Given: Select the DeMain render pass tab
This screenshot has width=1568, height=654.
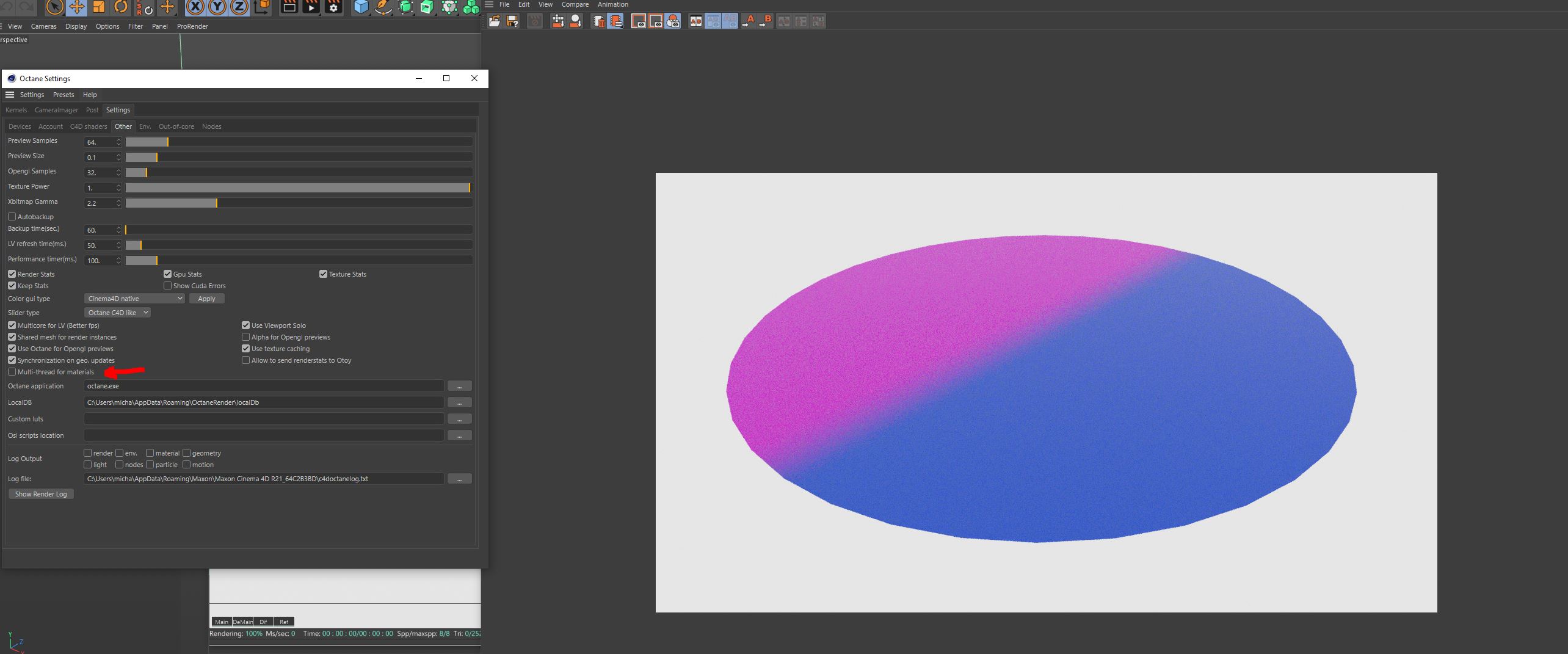Looking at the screenshot, I should pyautogui.click(x=242, y=622).
